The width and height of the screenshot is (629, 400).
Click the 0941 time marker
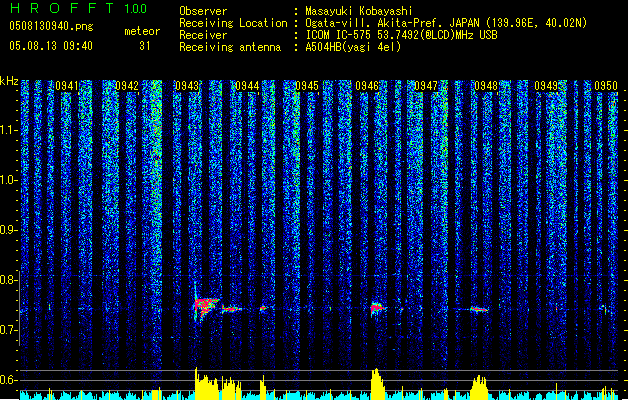tap(67, 86)
